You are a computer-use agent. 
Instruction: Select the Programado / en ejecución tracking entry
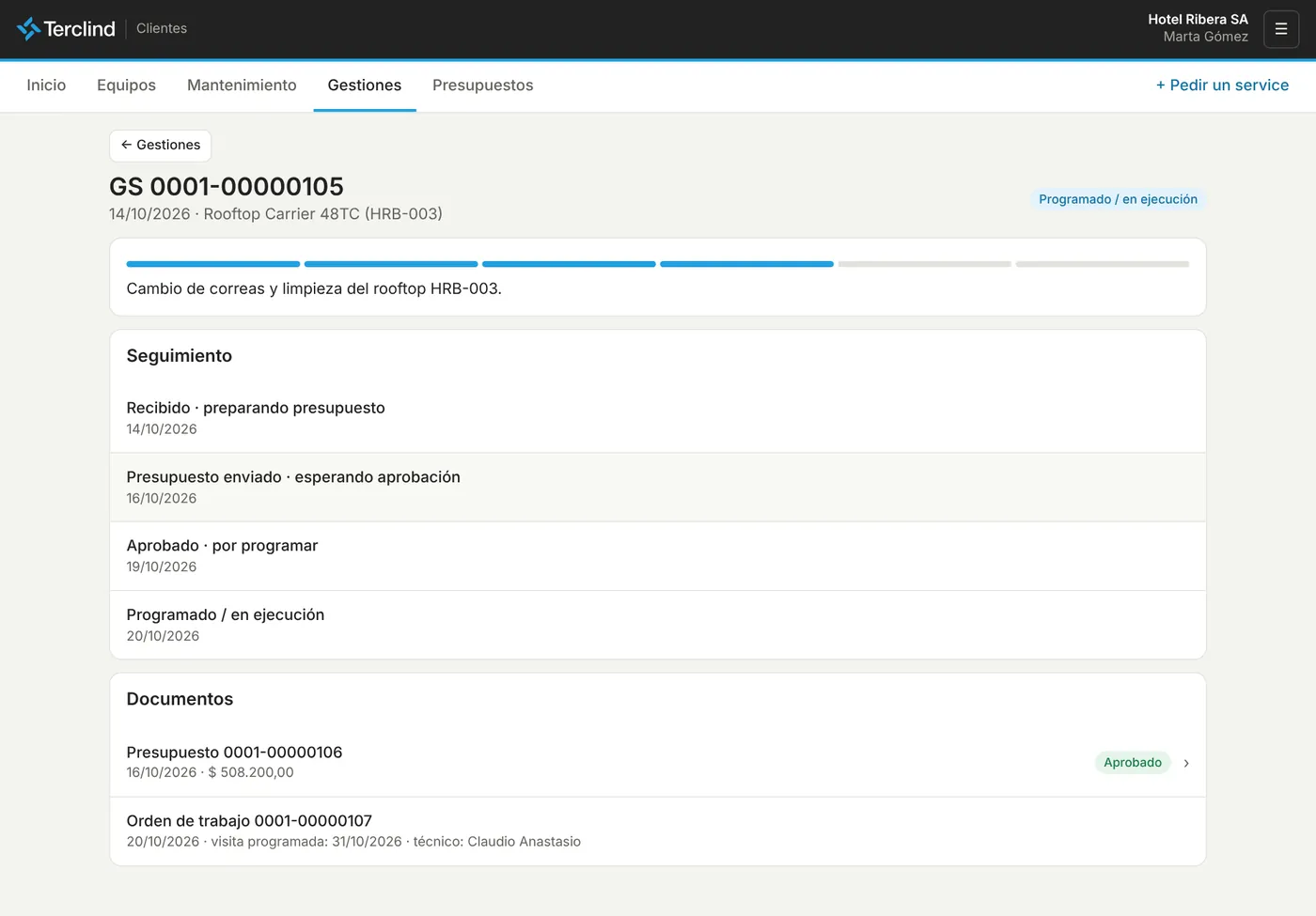click(658, 625)
